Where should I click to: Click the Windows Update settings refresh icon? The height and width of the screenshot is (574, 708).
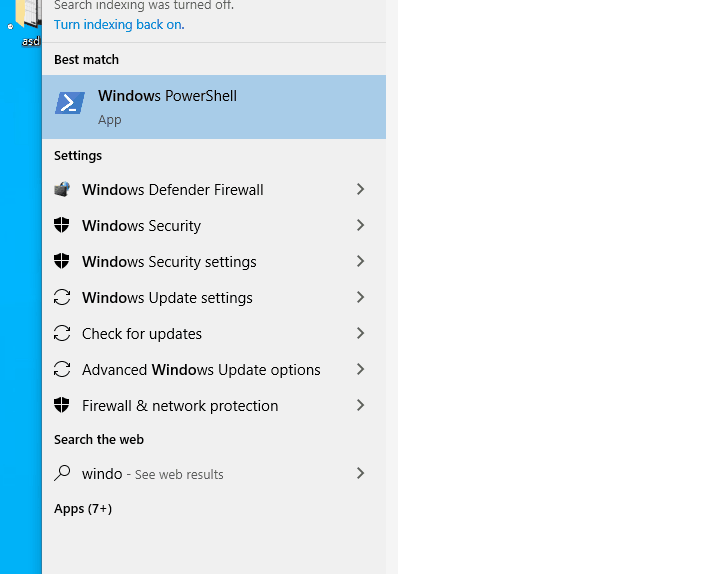pos(62,297)
